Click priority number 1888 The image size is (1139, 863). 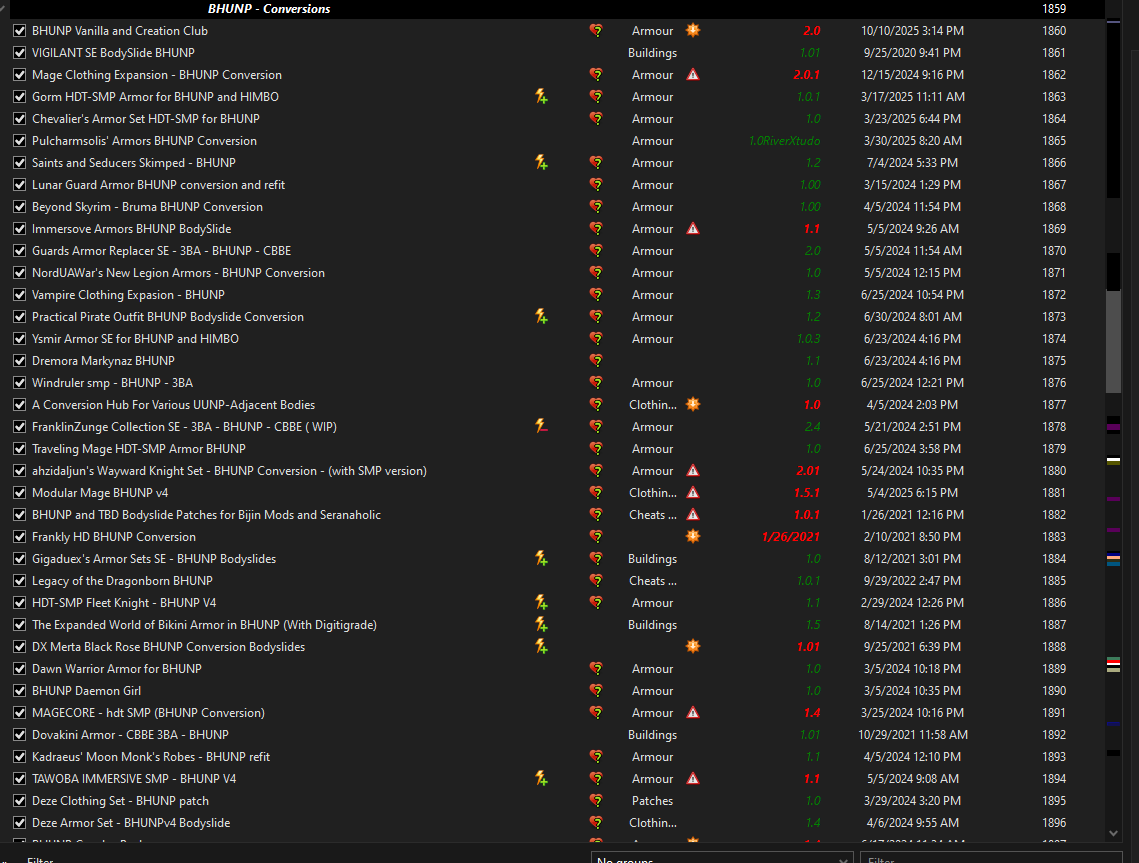(x=1054, y=647)
